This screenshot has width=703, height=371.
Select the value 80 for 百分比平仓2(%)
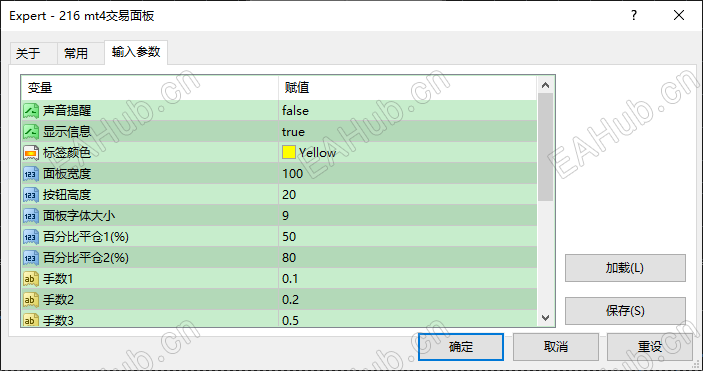tap(289, 258)
